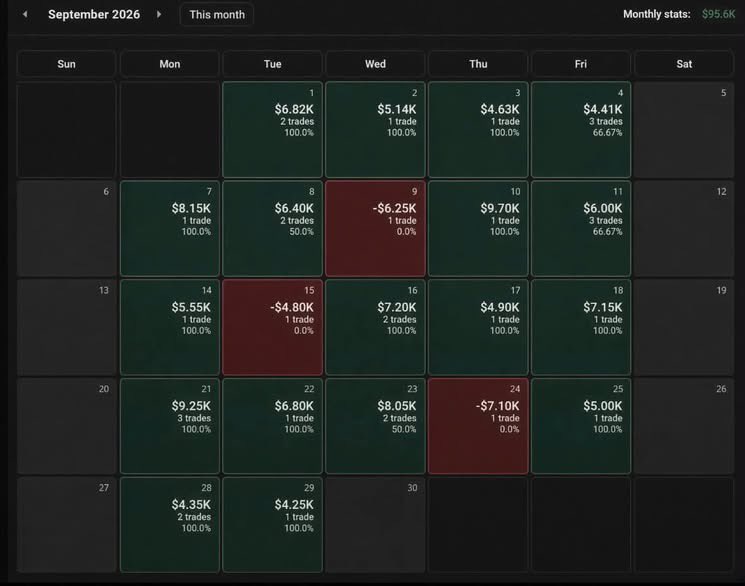Open September 10 cell showing $9.70K
Viewport: 745px width, 586px height.
478,229
